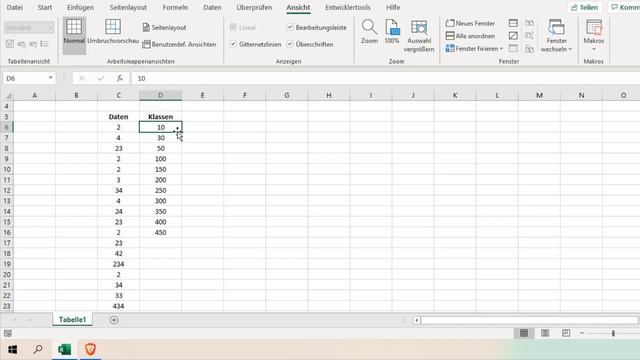The width and height of the screenshot is (640, 360).
Task: Toggle the Überschriften checkbox
Action: click(290, 44)
